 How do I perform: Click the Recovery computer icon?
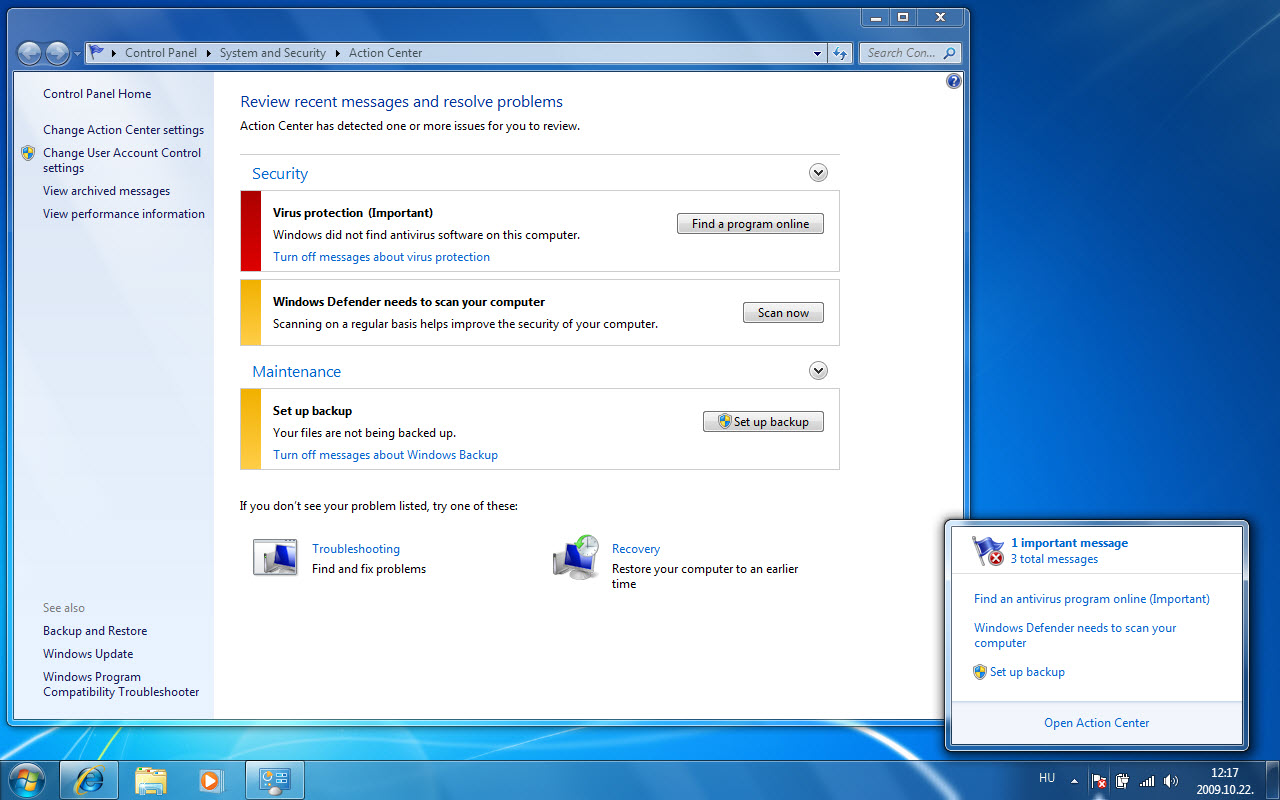tap(576, 557)
